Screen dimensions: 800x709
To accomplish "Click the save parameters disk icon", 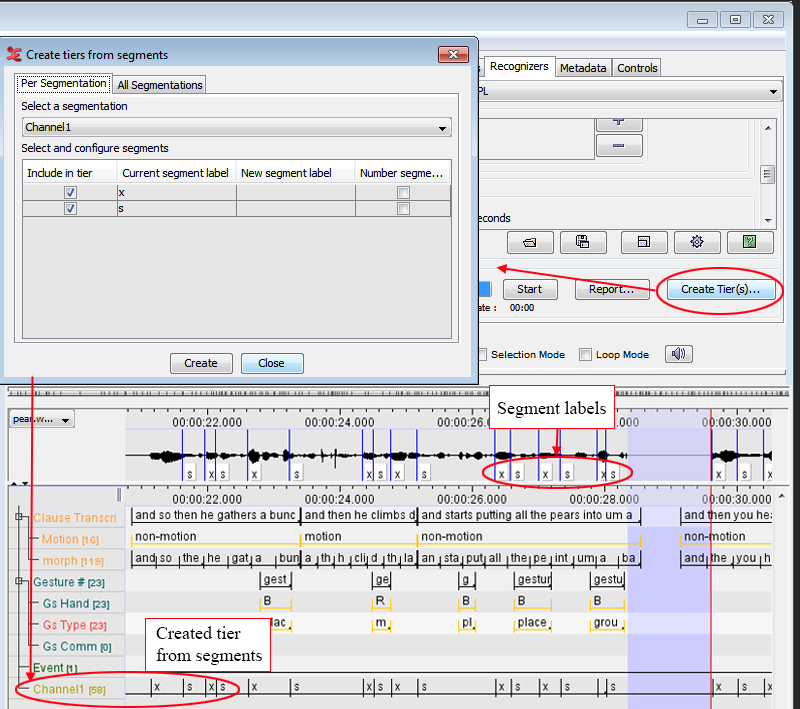I will coord(583,242).
